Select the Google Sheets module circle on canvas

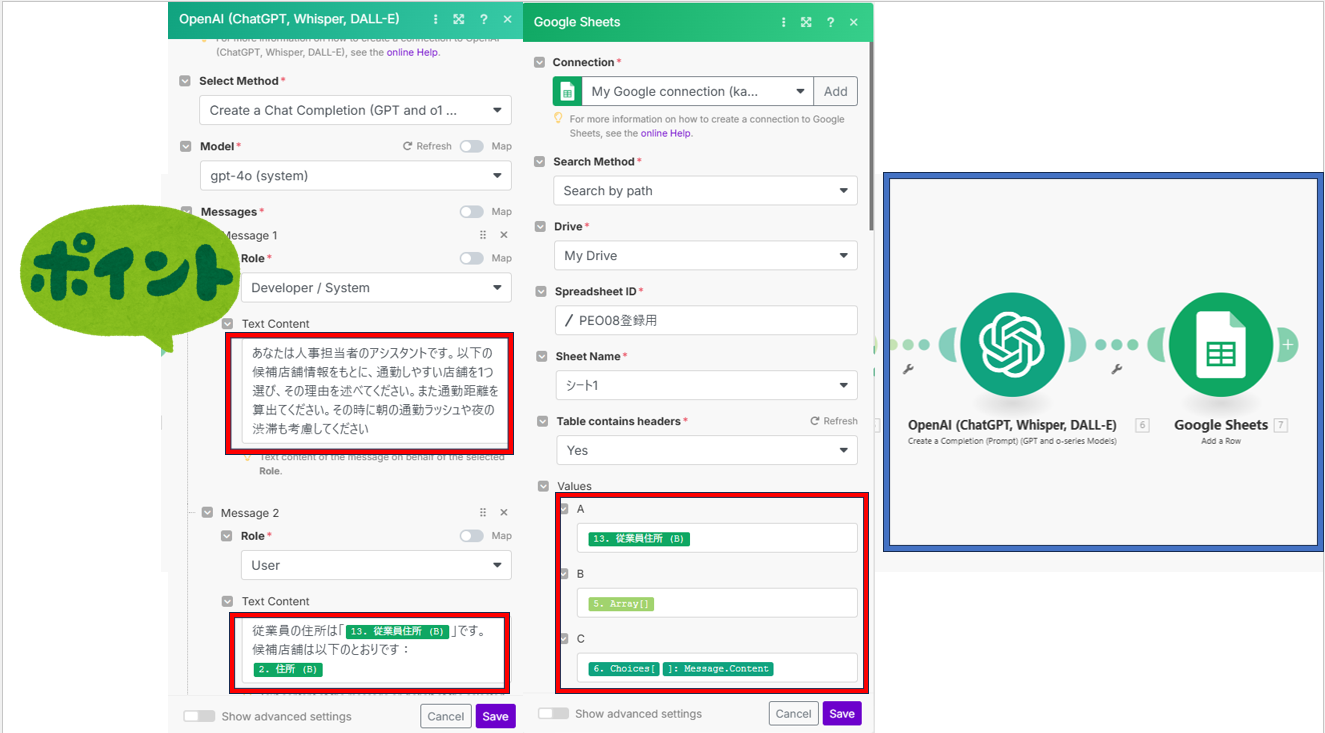[x=1221, y=344]
